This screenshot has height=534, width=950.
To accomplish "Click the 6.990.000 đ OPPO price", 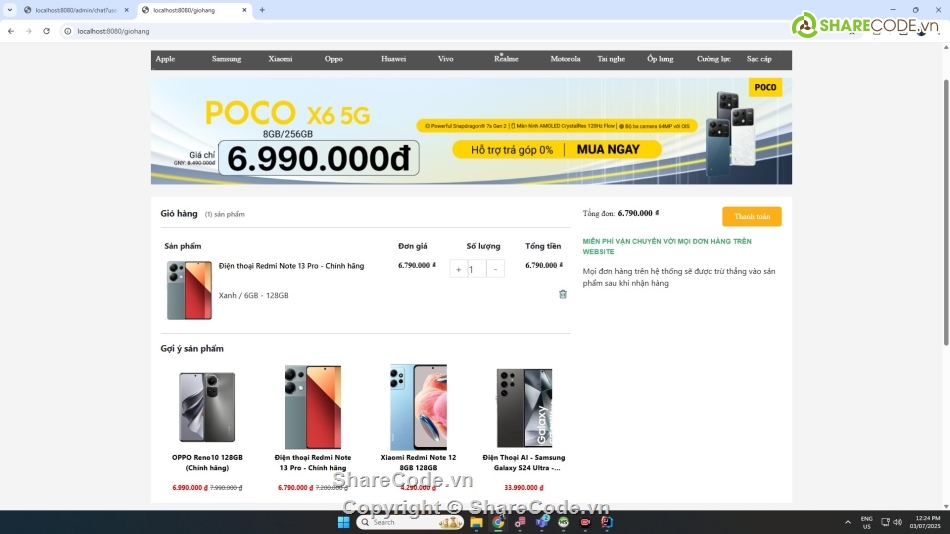I will click(x=190, y=487).
